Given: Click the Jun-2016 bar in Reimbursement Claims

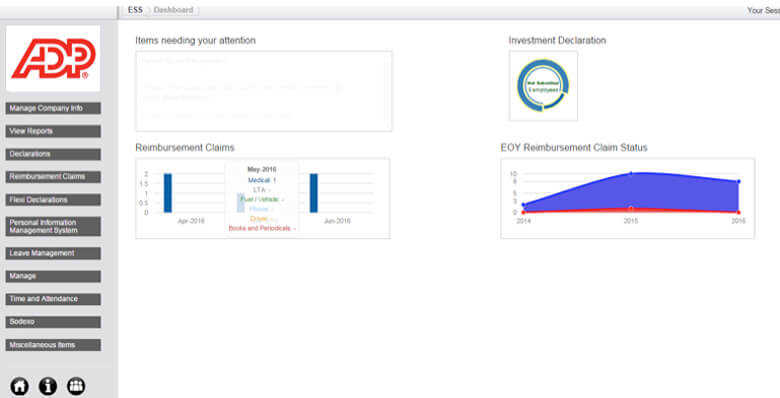Looking at the screenshot, I should click(313, 193).
